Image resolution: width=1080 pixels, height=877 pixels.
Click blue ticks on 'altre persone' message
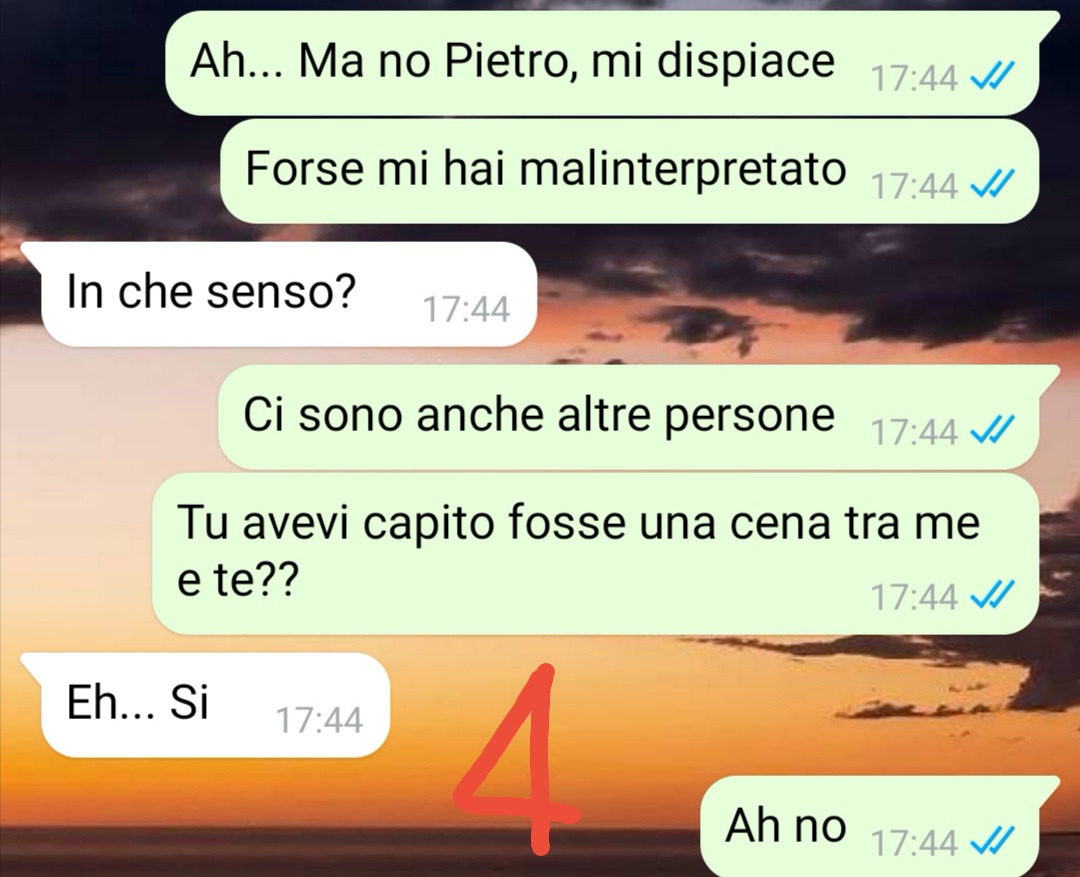click(x=992, y=430)
